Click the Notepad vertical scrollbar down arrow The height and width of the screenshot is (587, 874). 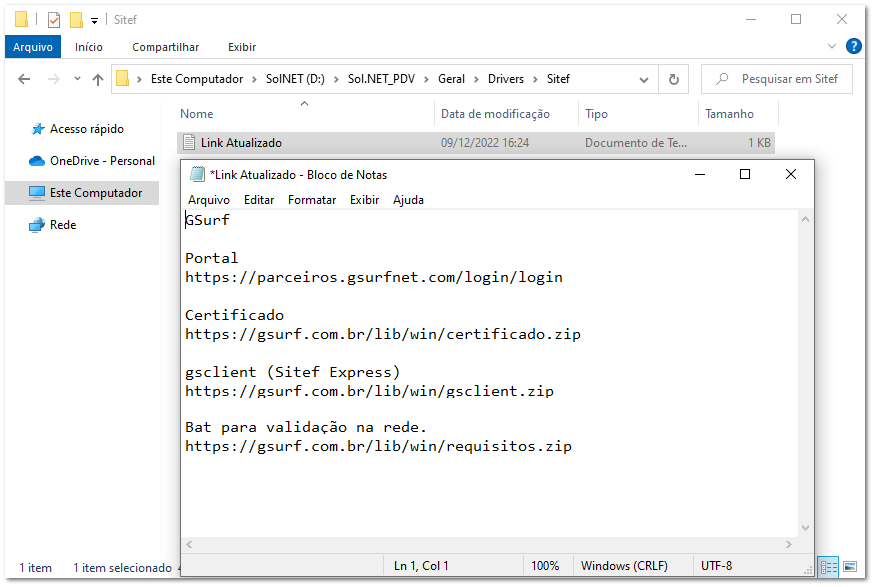805,528
